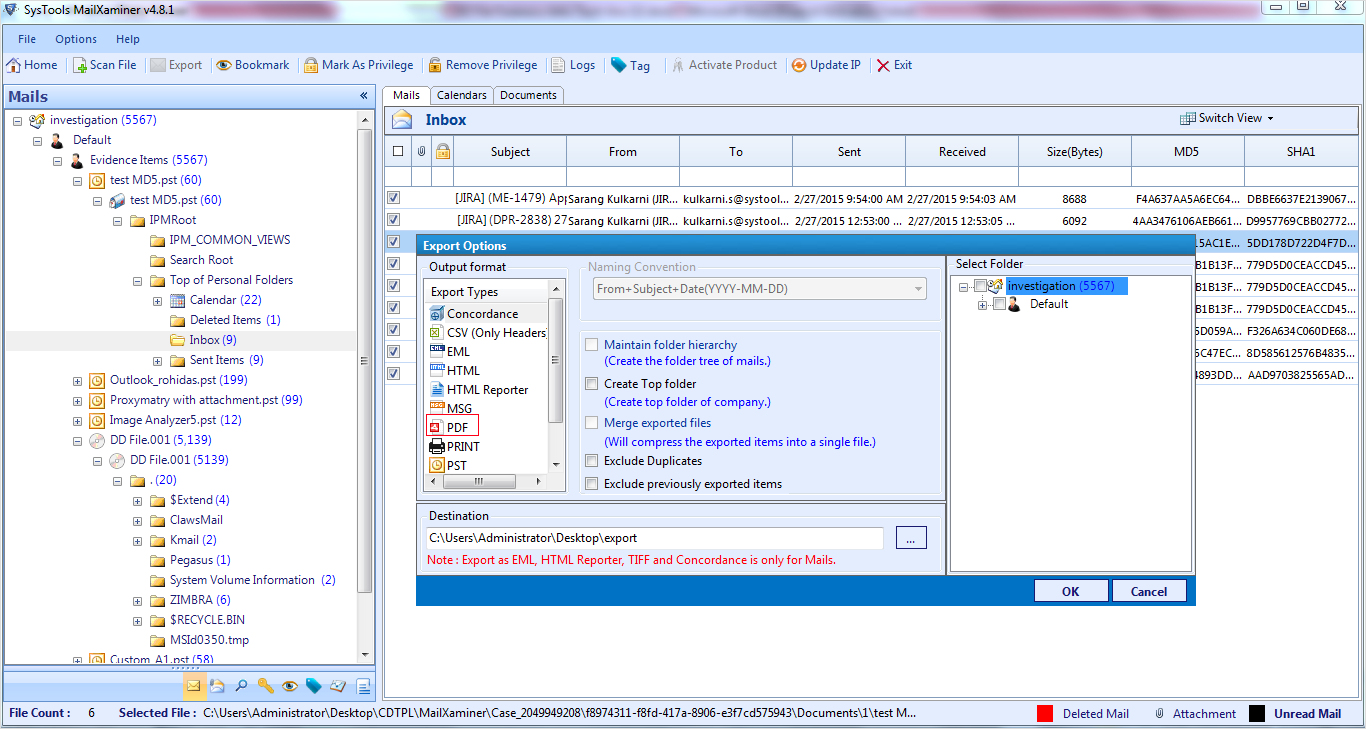Click the Tag toolbar button

(630, 65)
